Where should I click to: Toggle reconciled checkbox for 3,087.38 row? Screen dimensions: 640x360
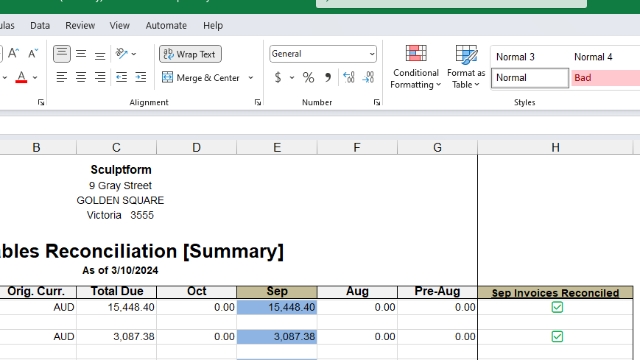557,336
